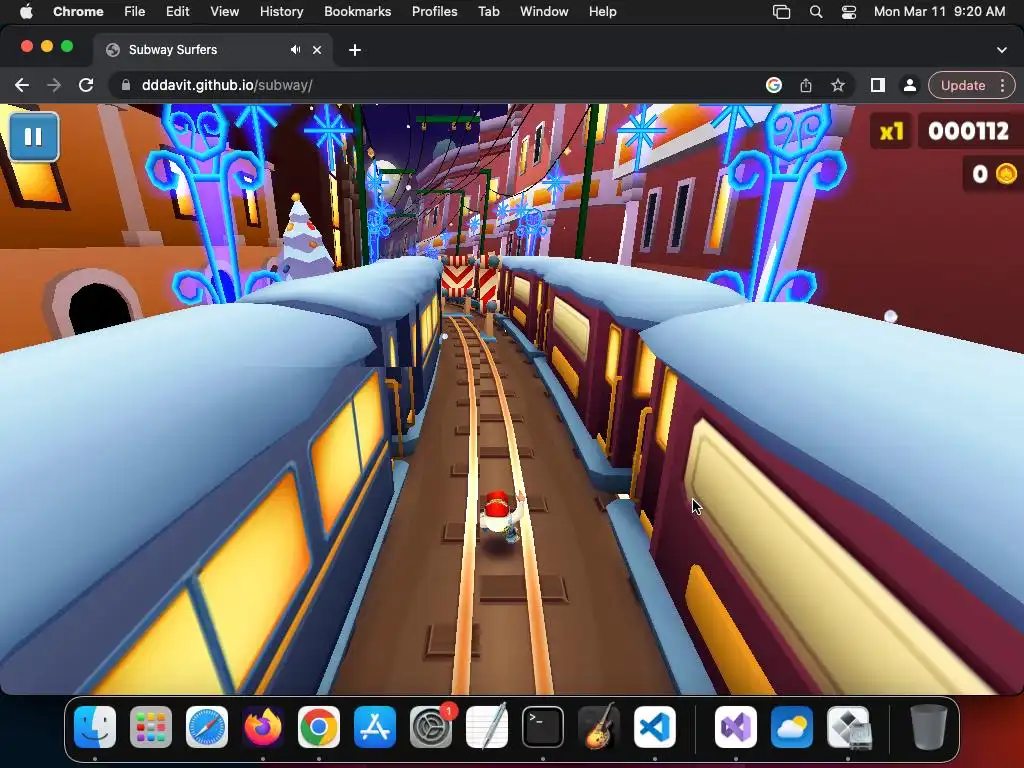View site information lock icon
This screenshot has height=768, width=1024.
(x=126, y=85)
